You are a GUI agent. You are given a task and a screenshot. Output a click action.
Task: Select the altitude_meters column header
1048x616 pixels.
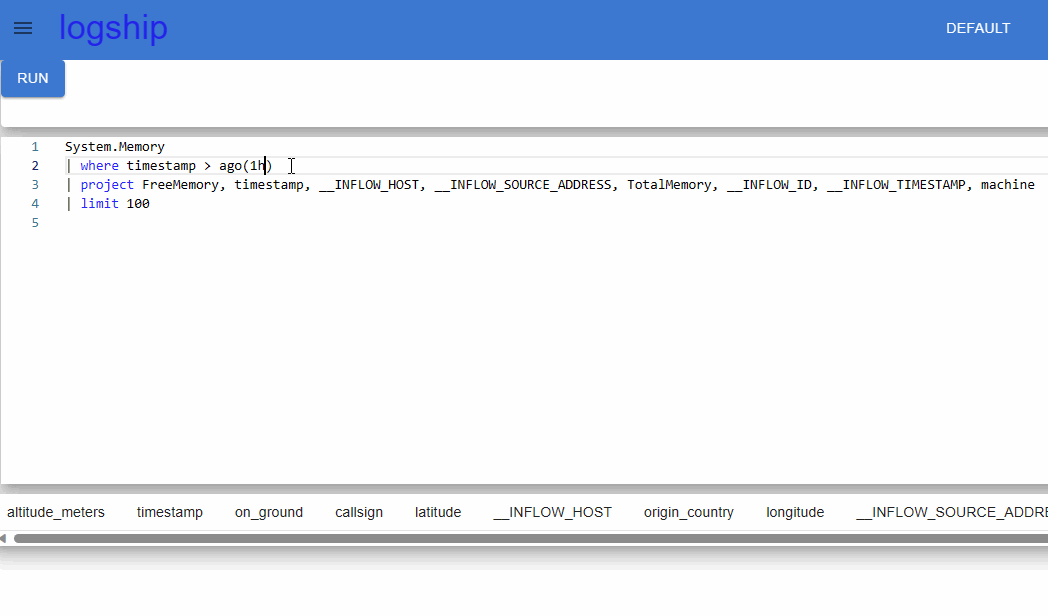[56, 512]
